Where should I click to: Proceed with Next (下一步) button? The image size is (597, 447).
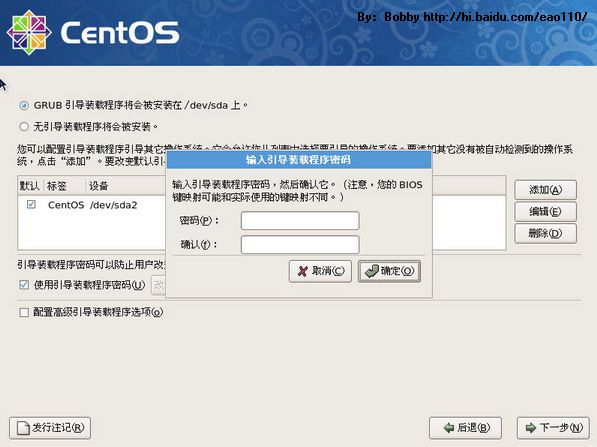553,428
